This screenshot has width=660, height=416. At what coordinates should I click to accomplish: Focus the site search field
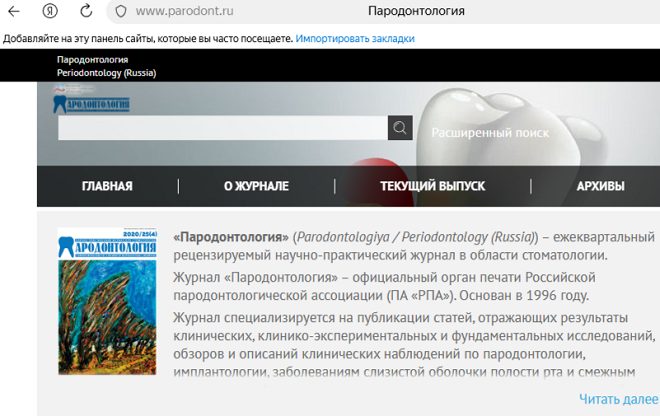[223, 128]
